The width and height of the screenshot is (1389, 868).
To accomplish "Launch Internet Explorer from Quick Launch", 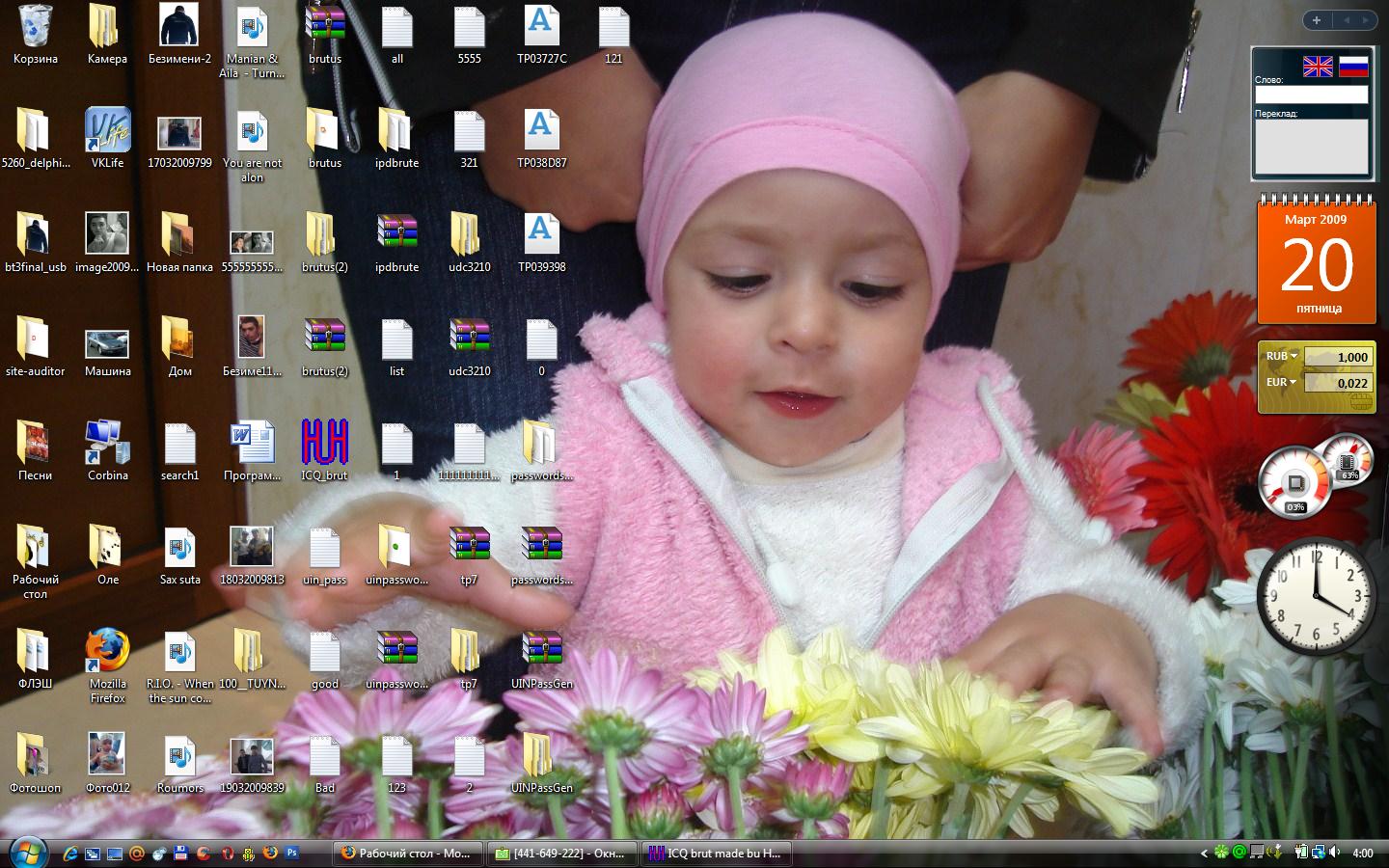I will click(x=70, y=853).
